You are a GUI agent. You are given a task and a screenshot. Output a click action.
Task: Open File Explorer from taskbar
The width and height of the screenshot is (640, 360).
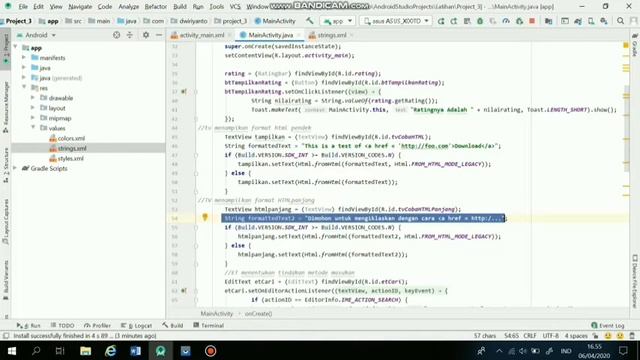[x=85, y=351]
